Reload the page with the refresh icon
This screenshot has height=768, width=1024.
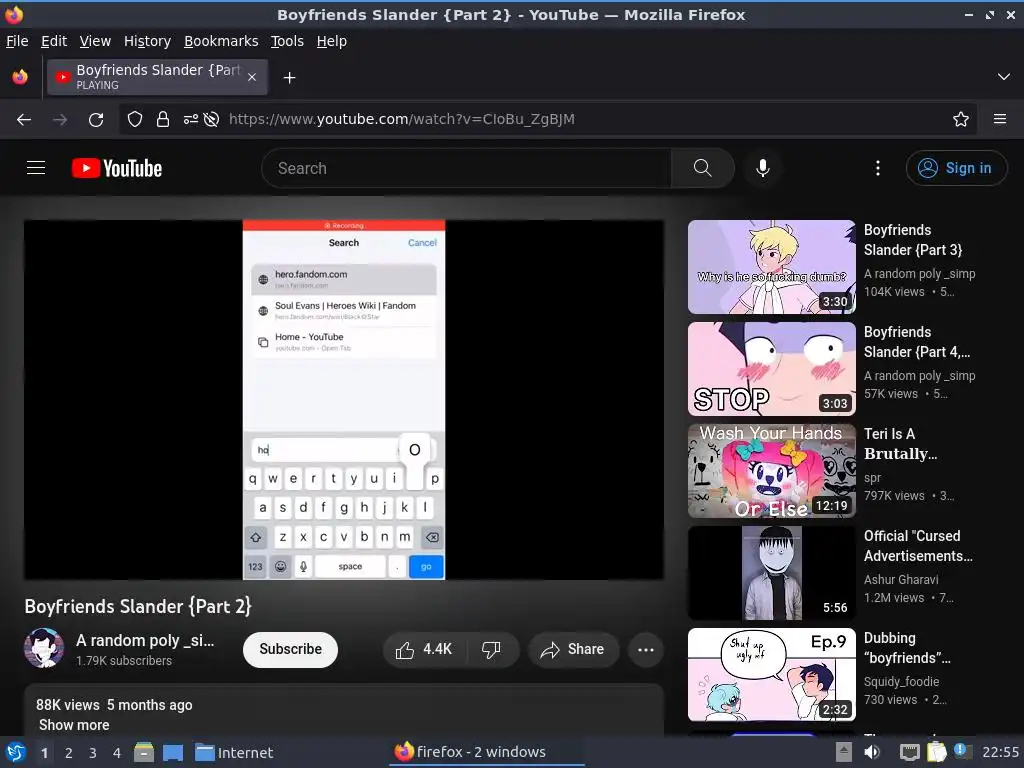pyautogui.click(x=96, y=120)
